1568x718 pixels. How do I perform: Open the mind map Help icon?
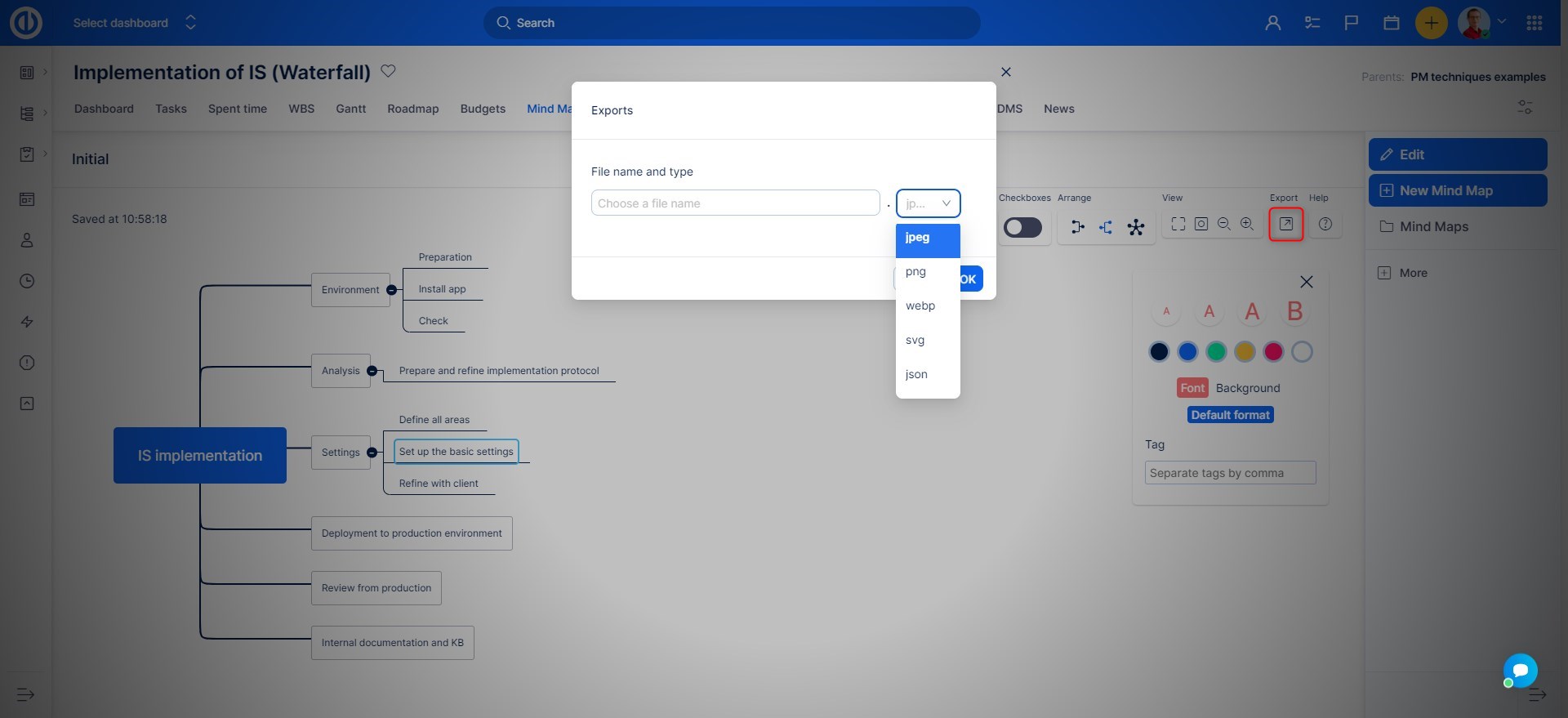point(1325,224)
